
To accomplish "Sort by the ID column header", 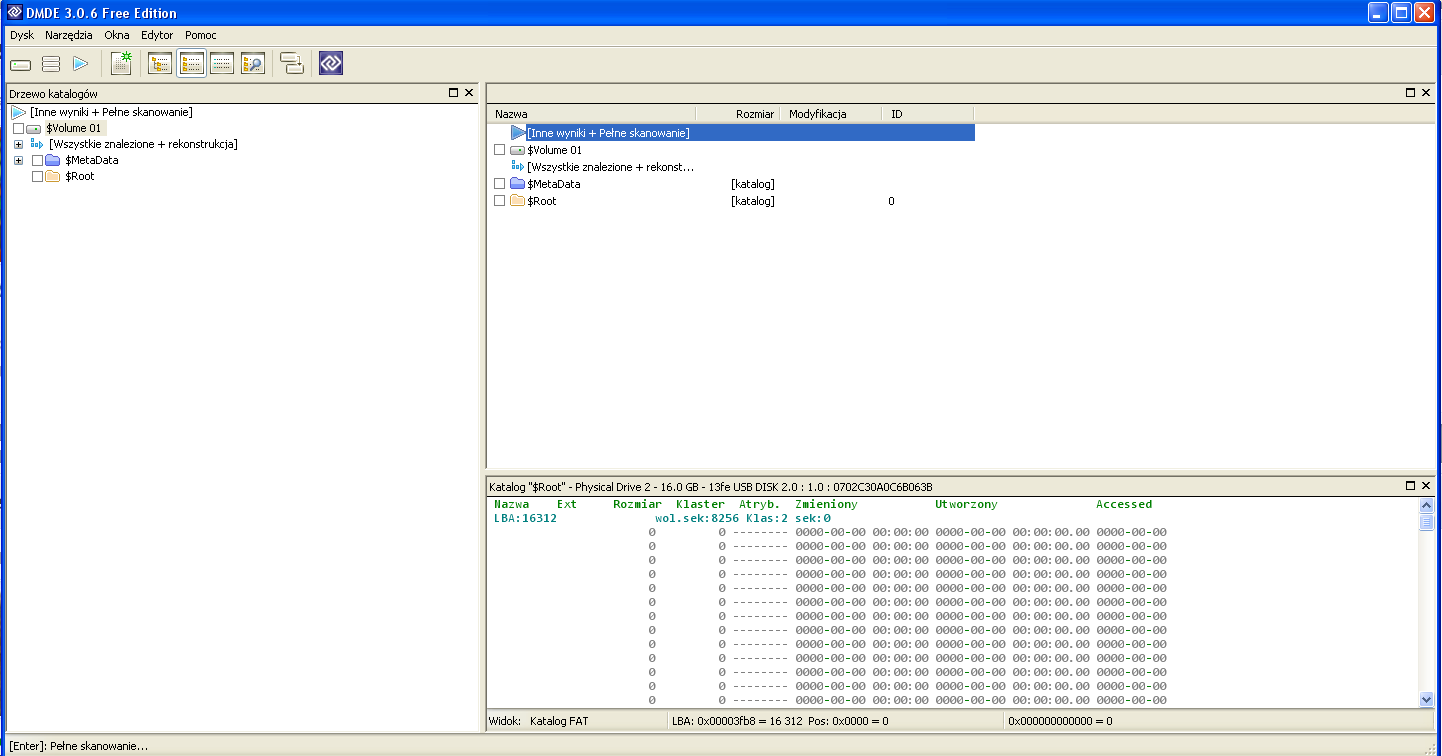I will (928, 114).
